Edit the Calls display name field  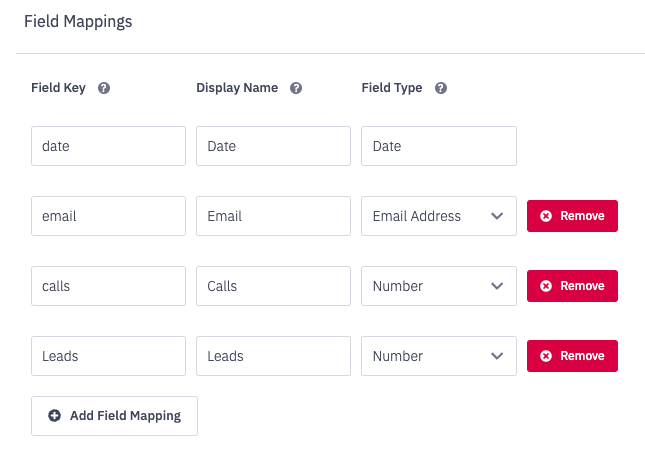click(x=273, y=286)
